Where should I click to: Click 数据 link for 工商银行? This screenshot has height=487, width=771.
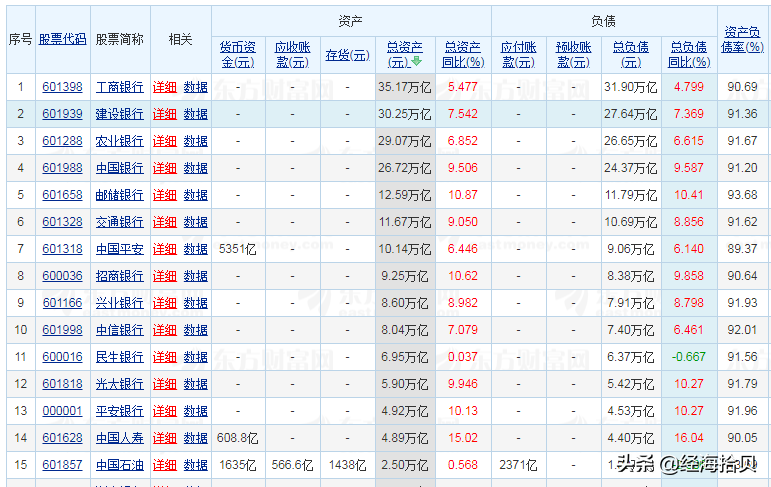click(196, 87)
